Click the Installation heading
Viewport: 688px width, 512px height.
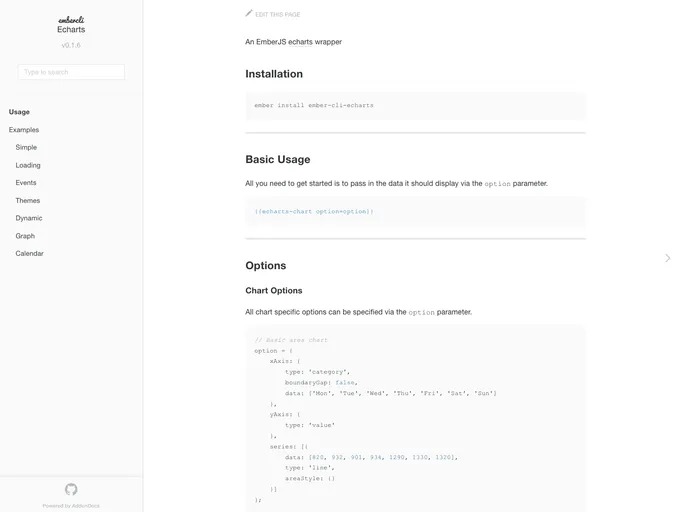(x=274, y=74)
